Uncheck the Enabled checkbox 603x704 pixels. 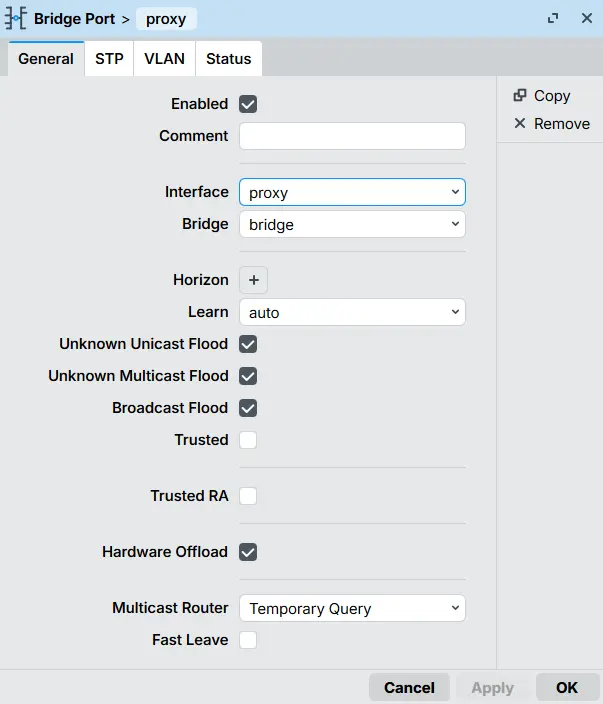point(248,104)
